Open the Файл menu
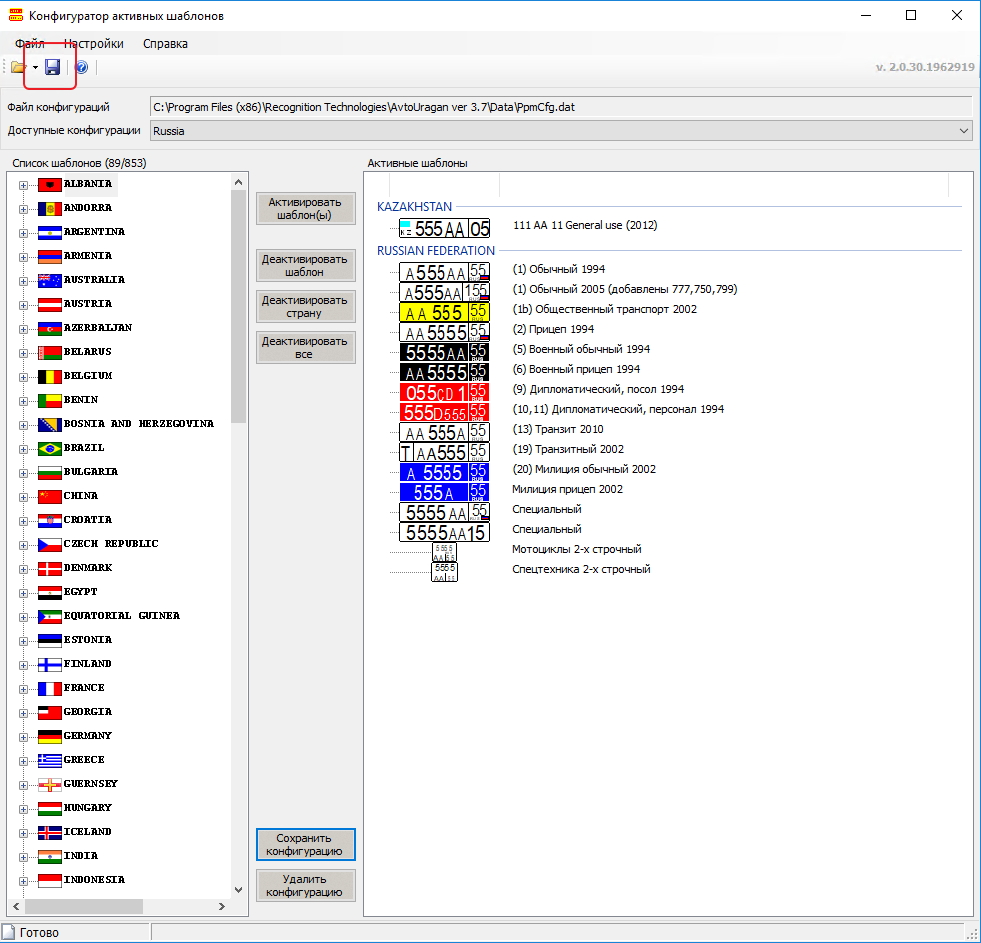Screen dimensions: 981x943 point(30,43)
